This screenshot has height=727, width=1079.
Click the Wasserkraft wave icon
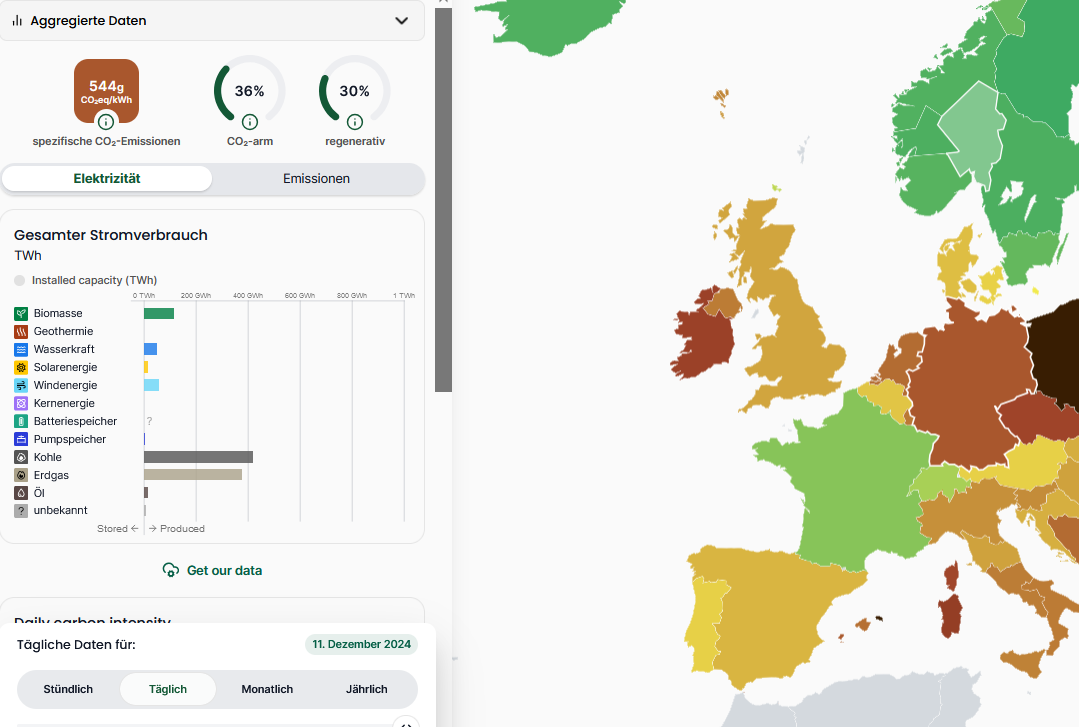[x=21, y=350]
